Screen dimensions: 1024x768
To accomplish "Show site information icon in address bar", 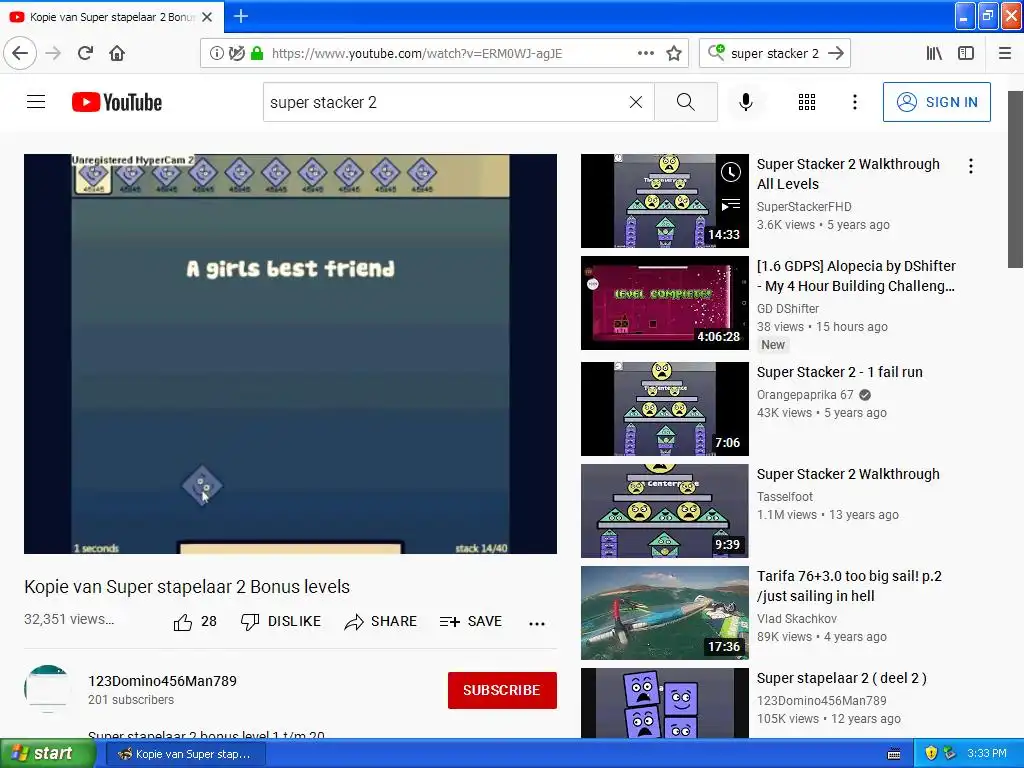I will tap(216, 54).
